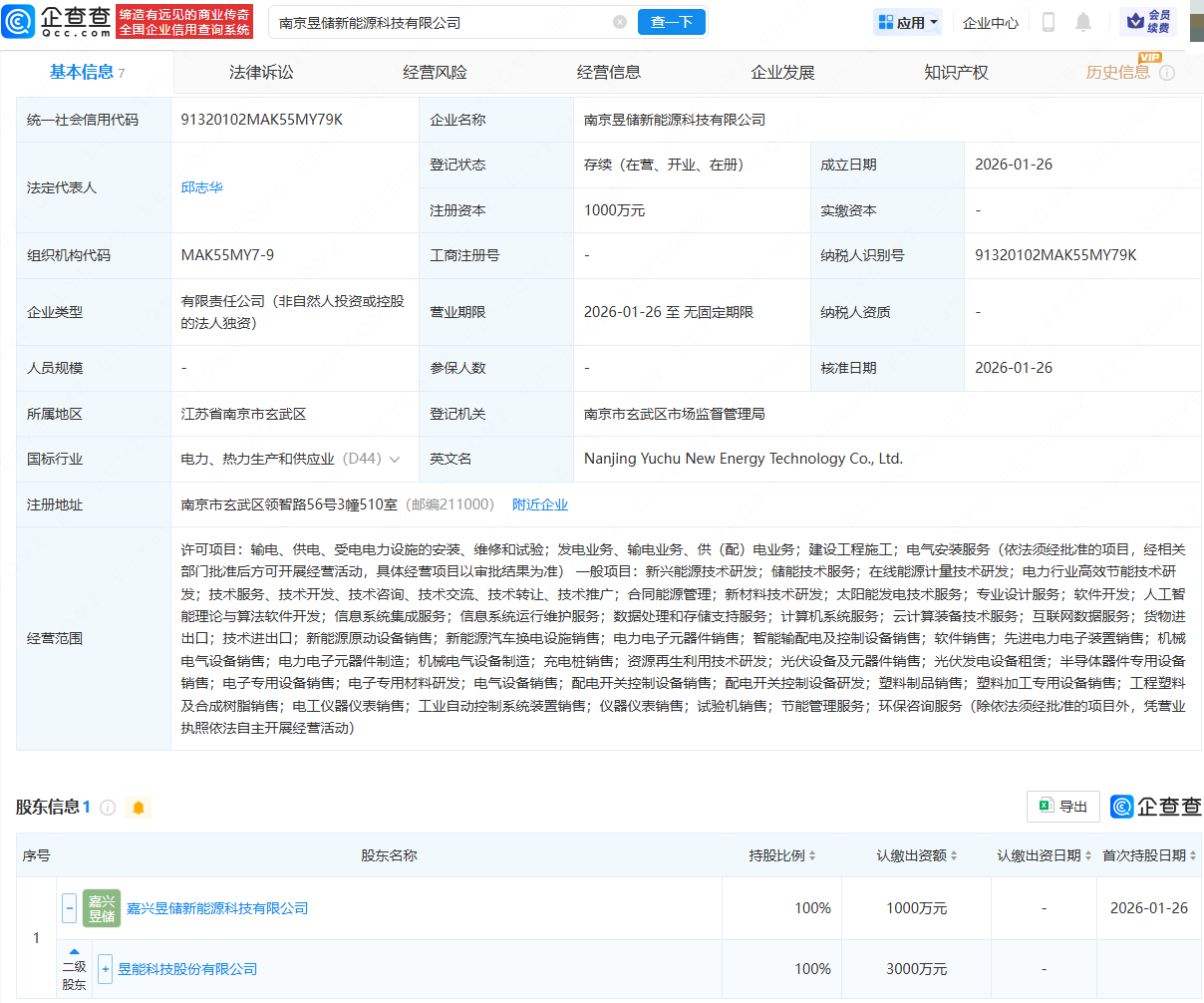The width and height of the screenshot is (1204, 1003).
Task: Expand the 昱能科技股份有限公司 shareholder row
Action: pos(106,969)
